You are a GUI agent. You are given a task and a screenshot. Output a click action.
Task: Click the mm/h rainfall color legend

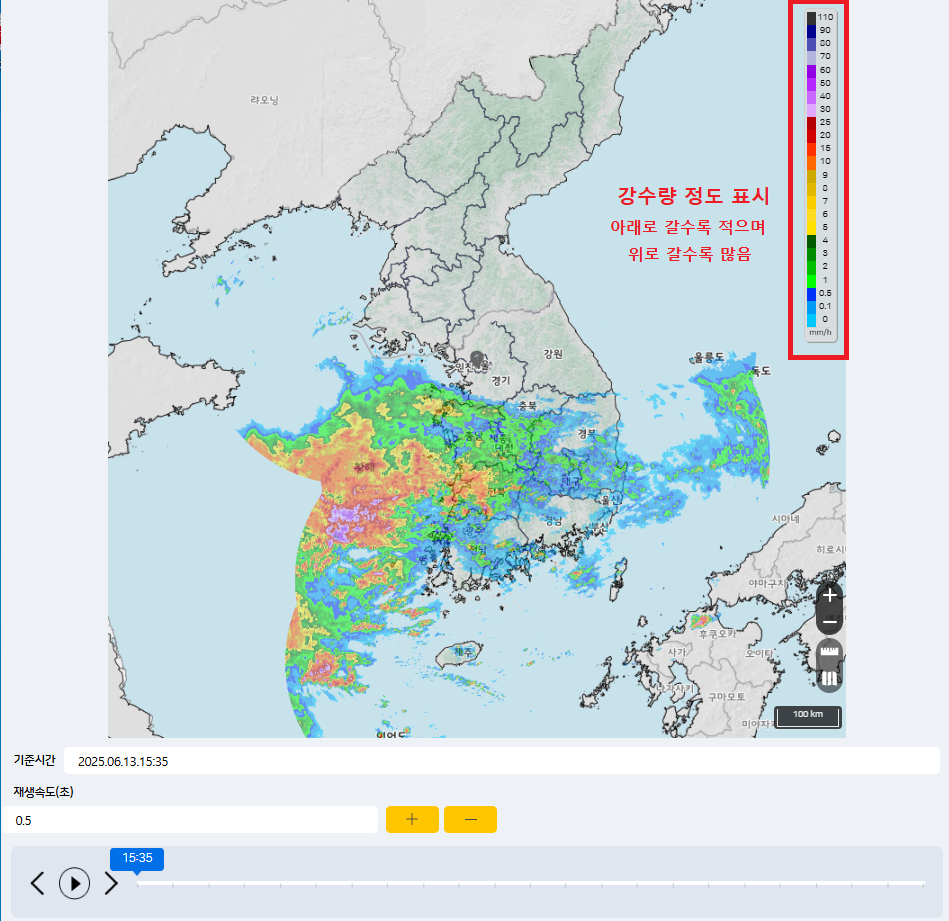point(819,174)
